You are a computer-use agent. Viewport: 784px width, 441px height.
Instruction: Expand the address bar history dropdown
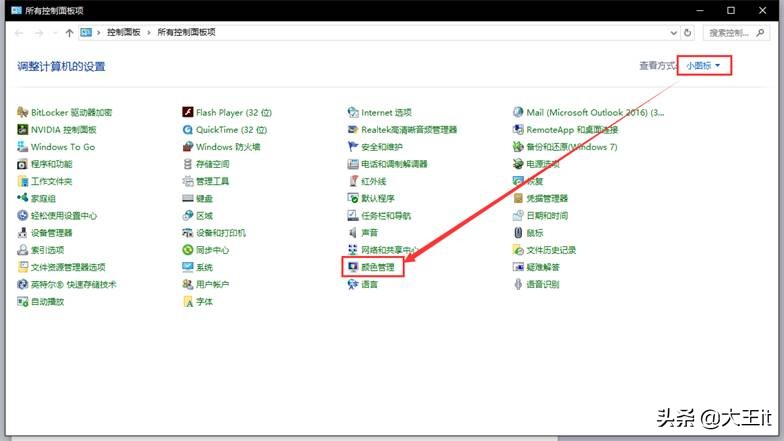tap(674, 32)
